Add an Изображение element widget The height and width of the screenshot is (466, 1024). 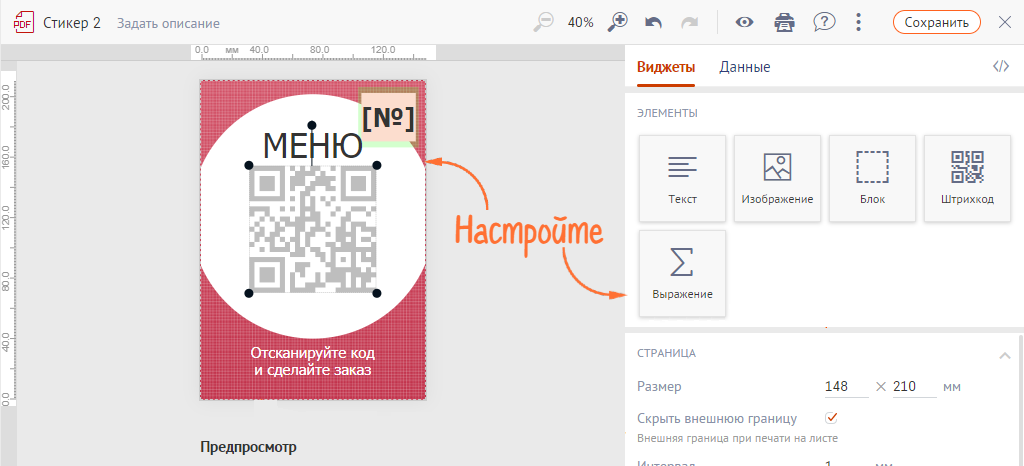(x=777, y=178)
